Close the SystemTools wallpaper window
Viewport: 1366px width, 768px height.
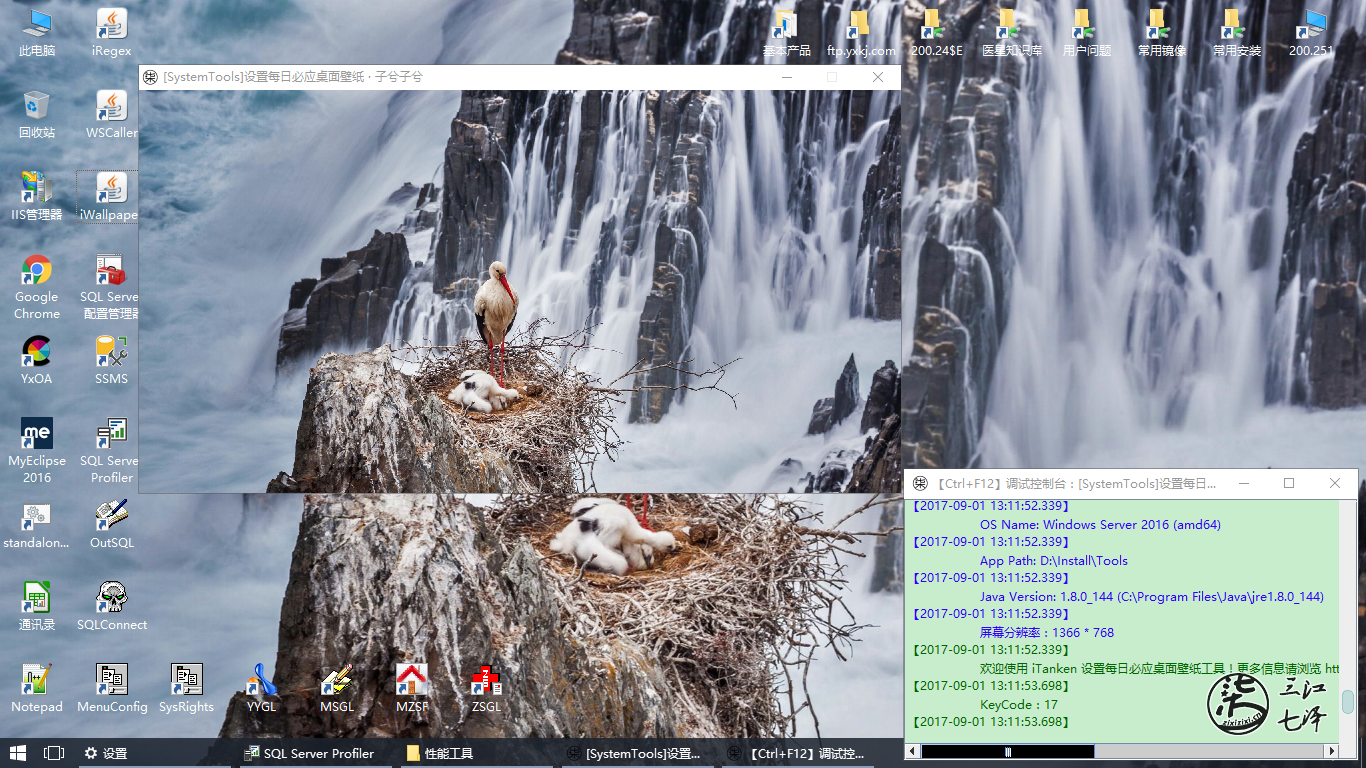878,77
